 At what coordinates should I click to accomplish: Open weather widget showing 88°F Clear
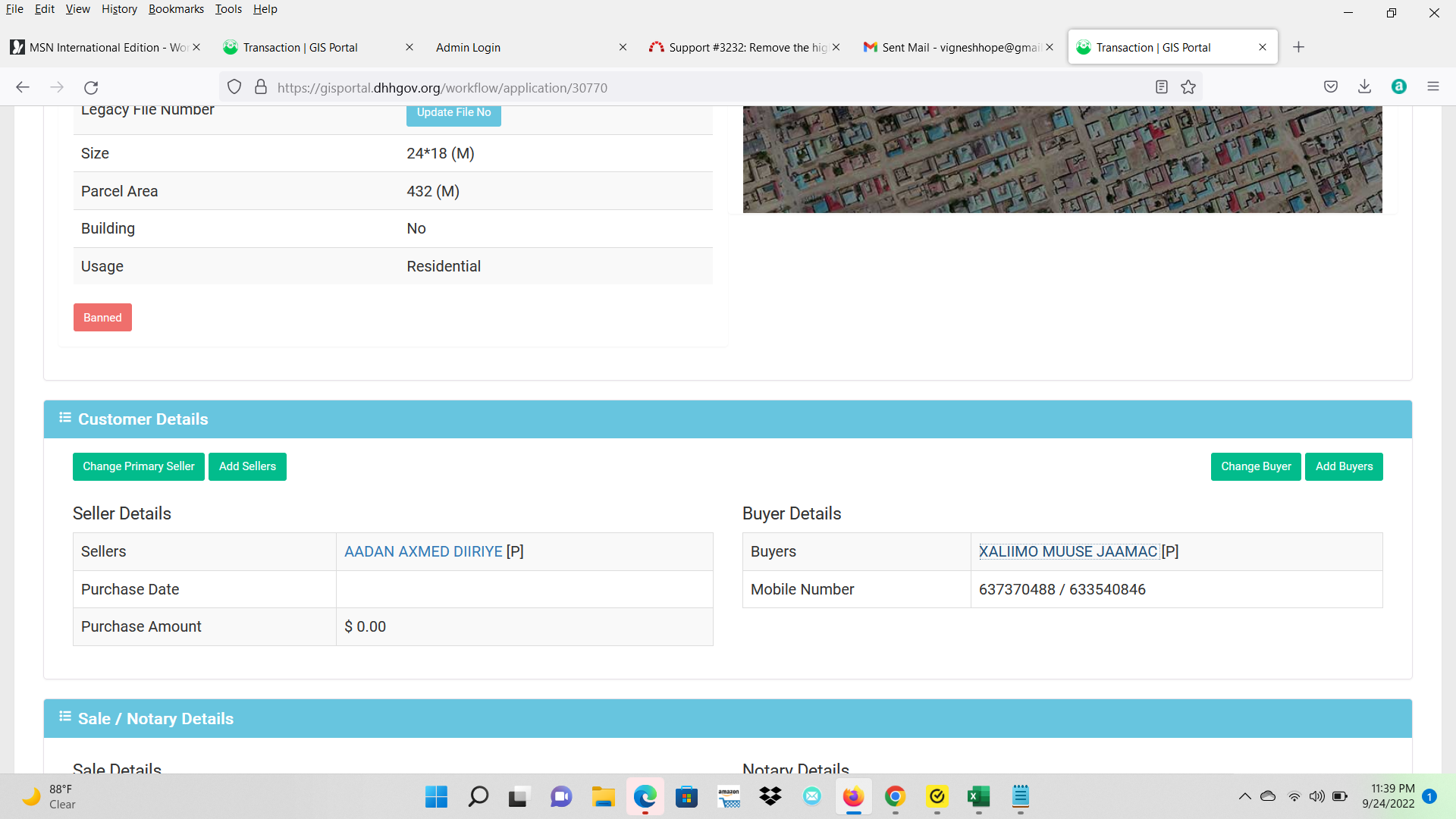tap(50, 796)
